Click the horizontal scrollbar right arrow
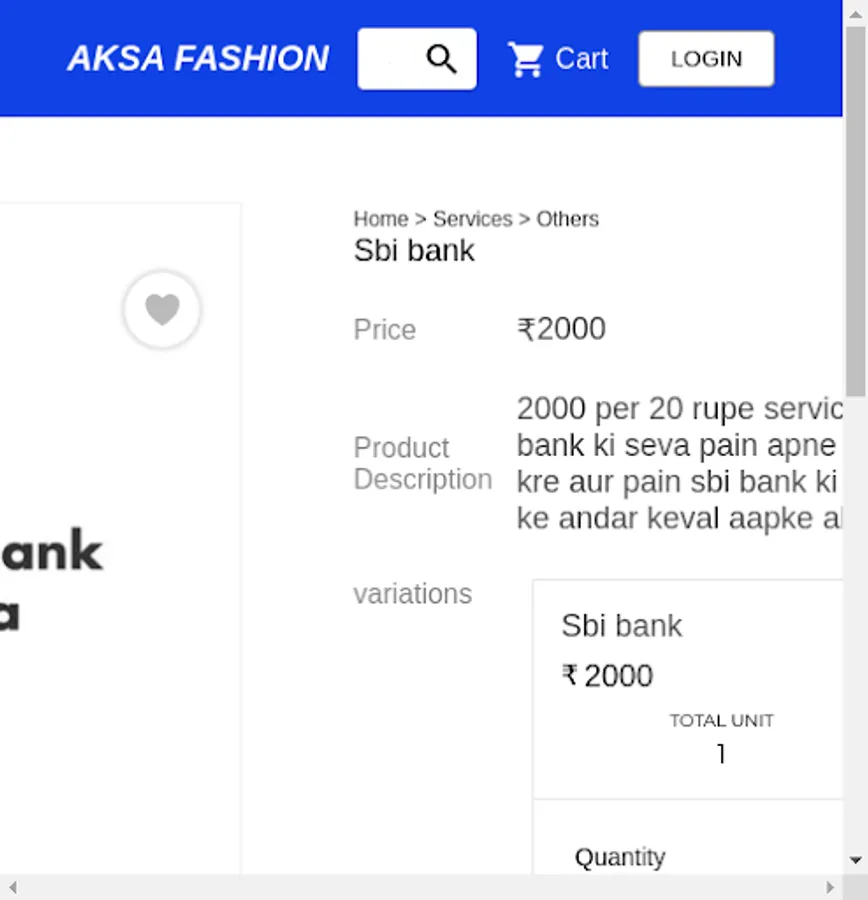Screen dimensions: 868x900 tap(830, 887)
